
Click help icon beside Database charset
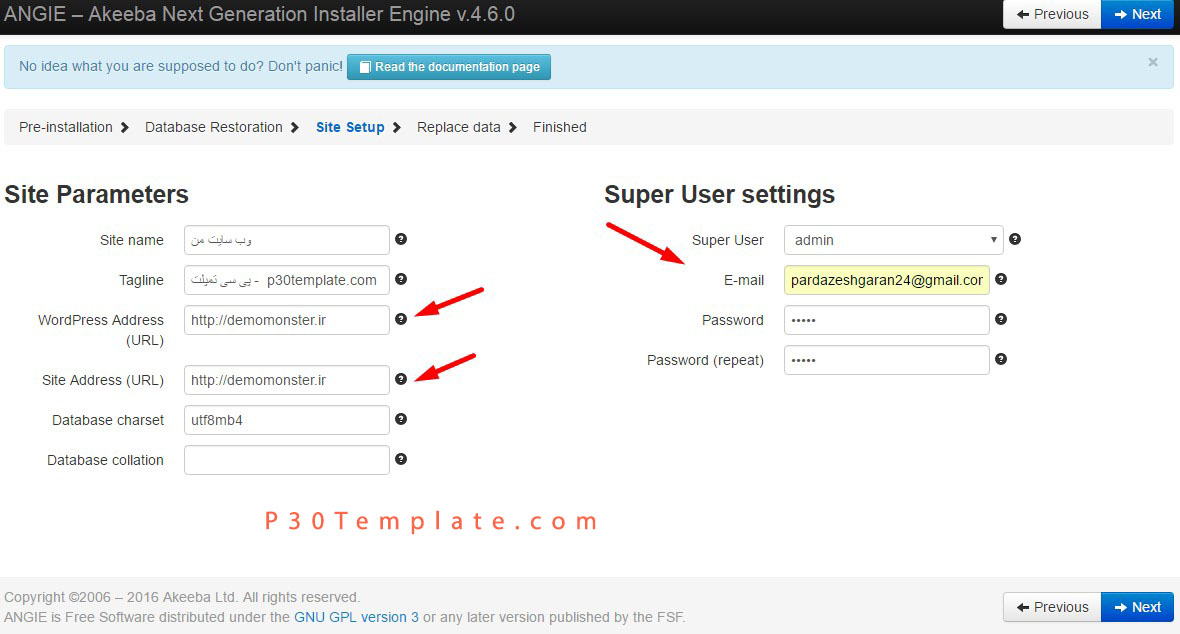coord(401,419)
